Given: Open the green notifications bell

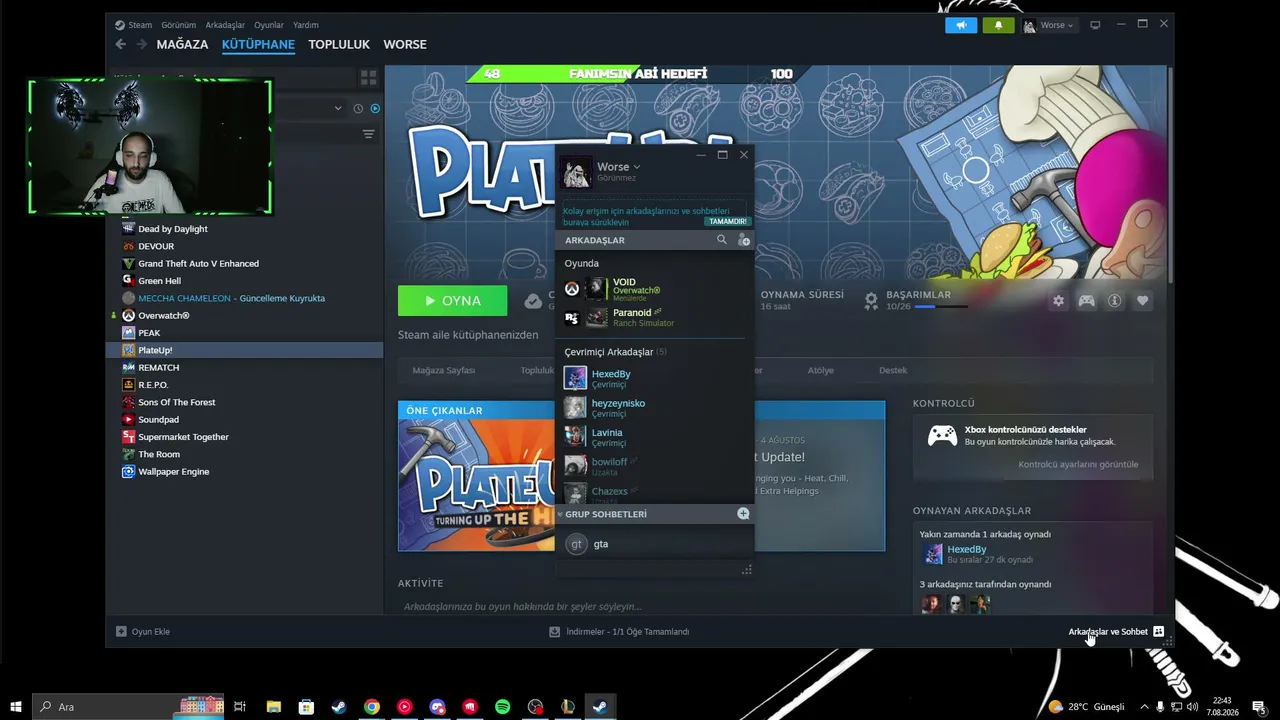Looking at the screenshot, I should (998, 25).
